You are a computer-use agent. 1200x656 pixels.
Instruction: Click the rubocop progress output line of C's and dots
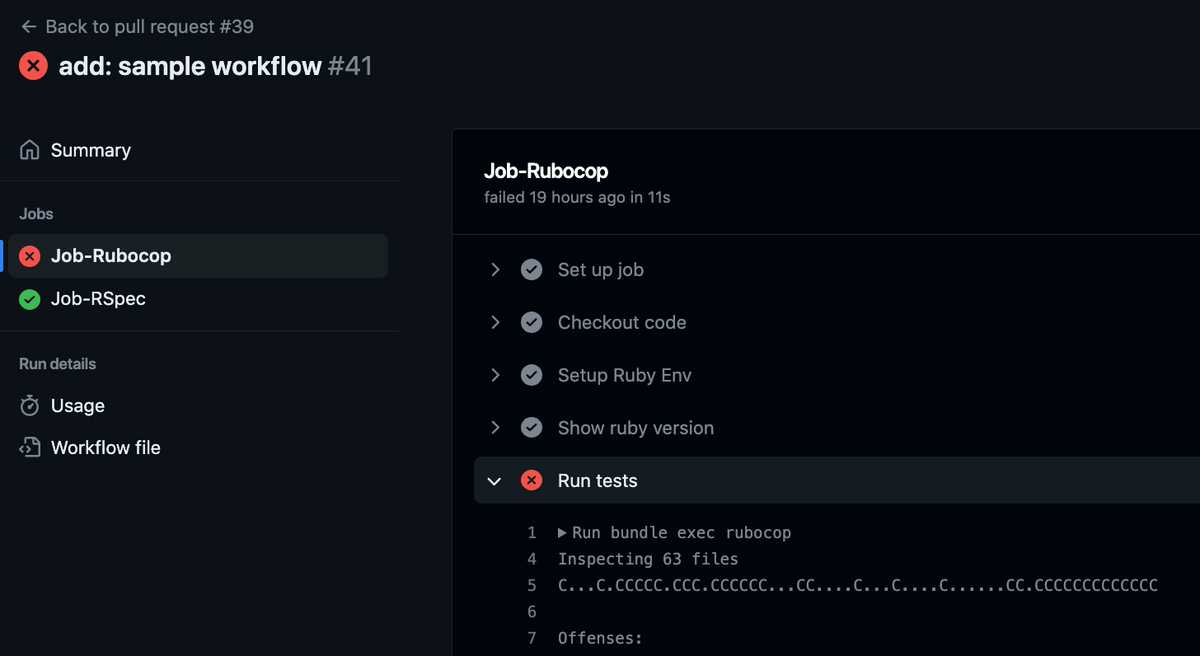click(x=858, y=585)
